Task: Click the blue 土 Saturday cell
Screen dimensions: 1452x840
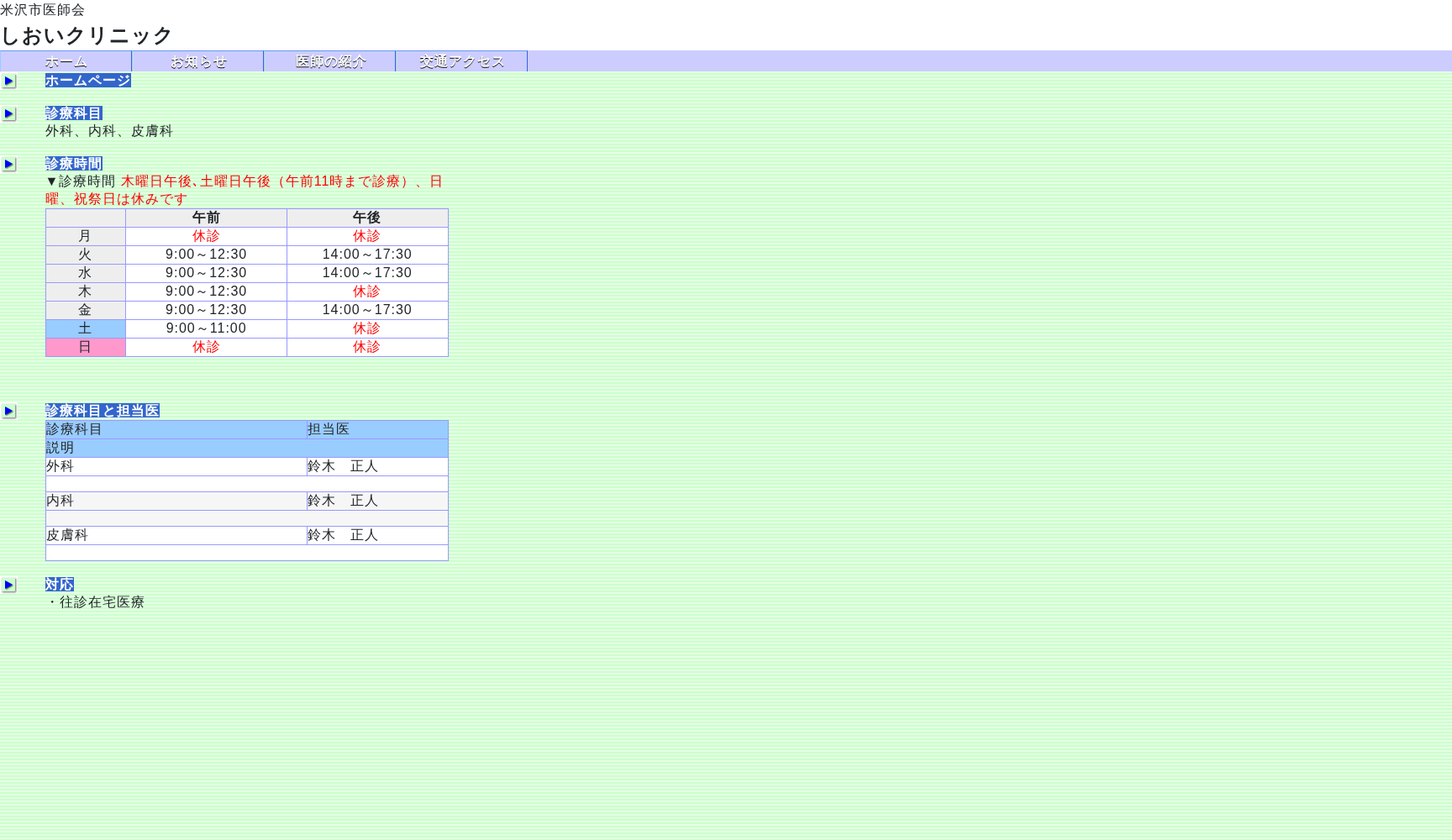Action: (x=85, y=328)
